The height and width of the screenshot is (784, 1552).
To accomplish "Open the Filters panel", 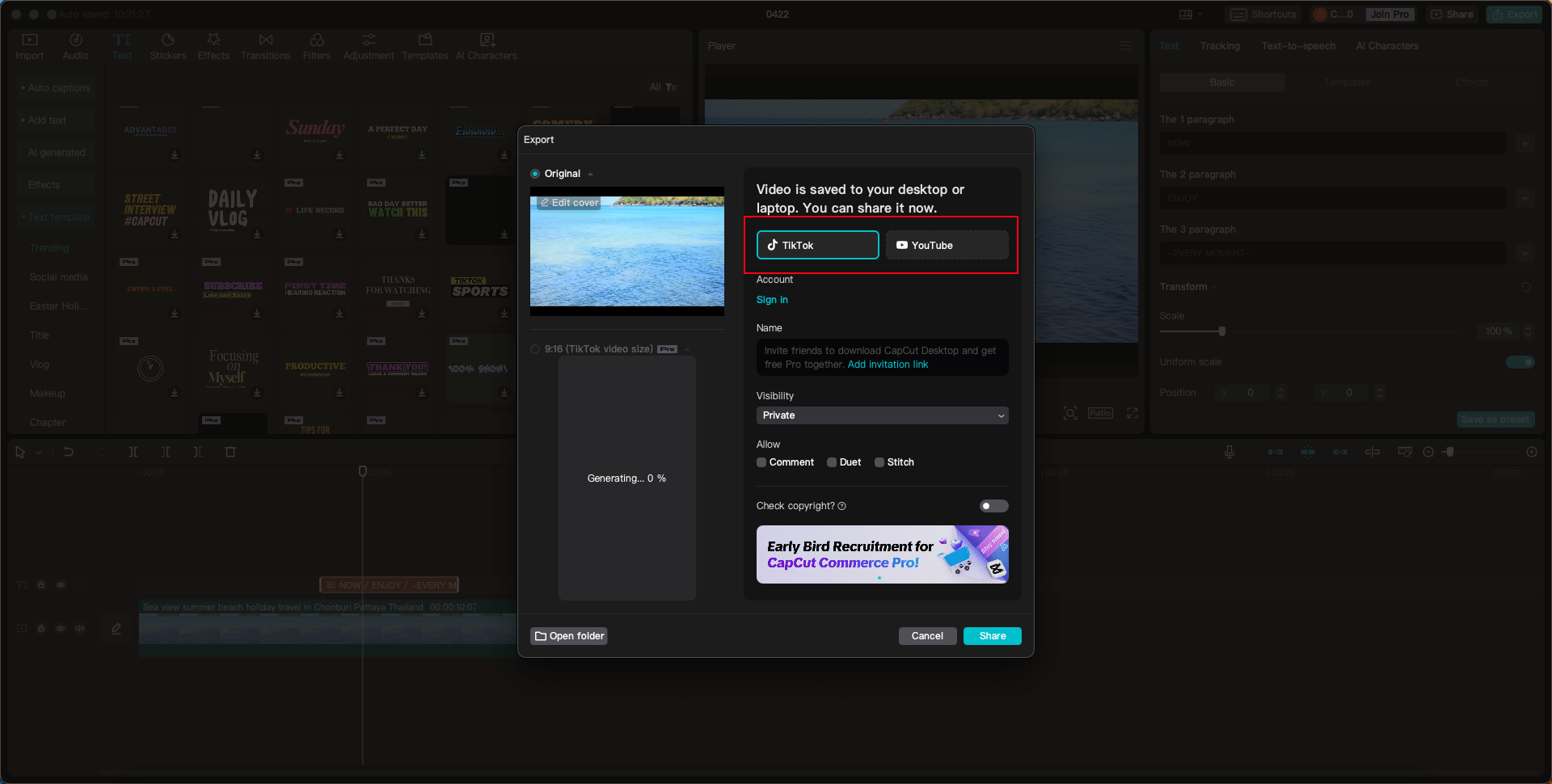I will click(317, 46).
